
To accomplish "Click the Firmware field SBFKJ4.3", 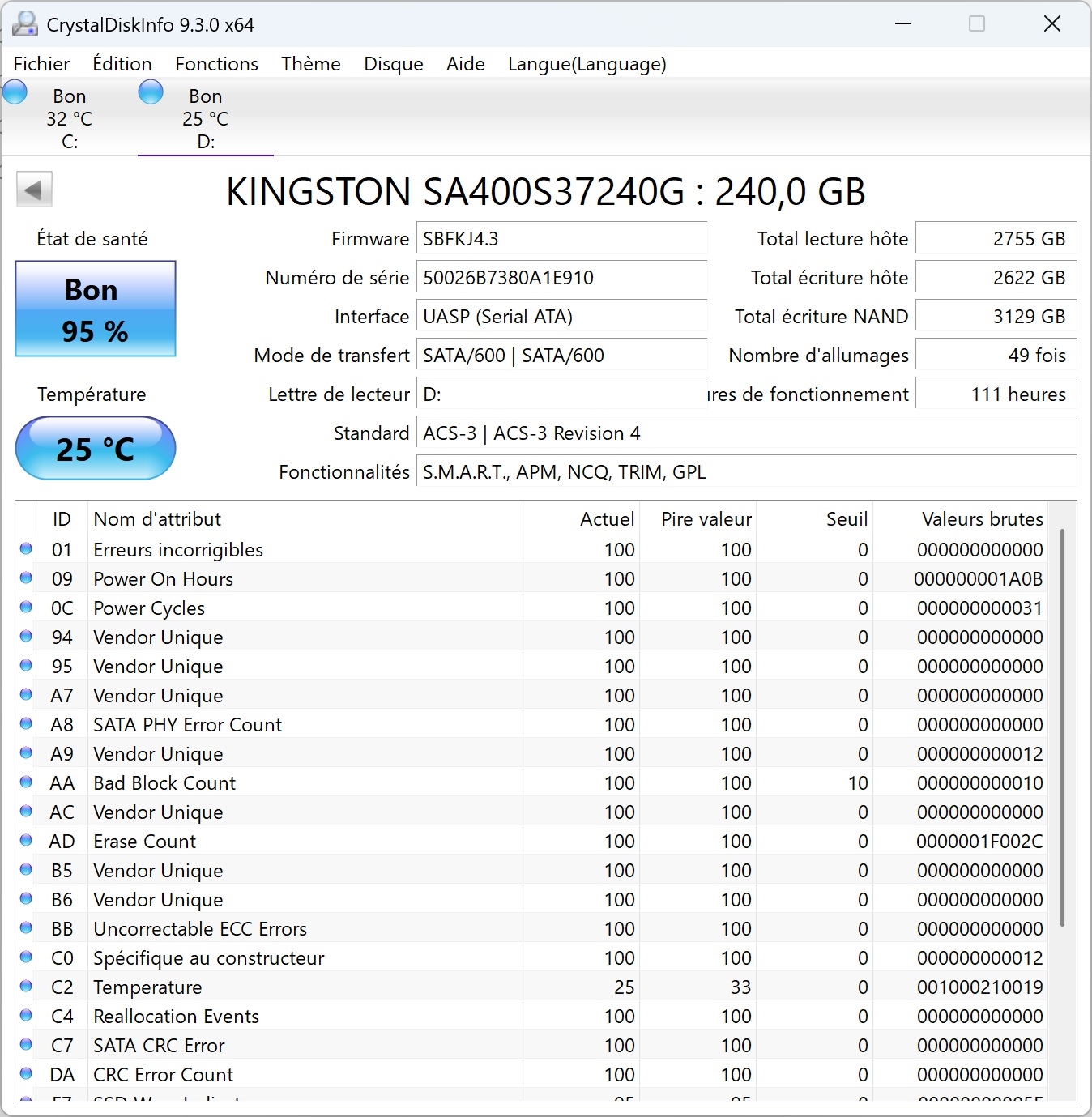I will click(x=561, y=239).
